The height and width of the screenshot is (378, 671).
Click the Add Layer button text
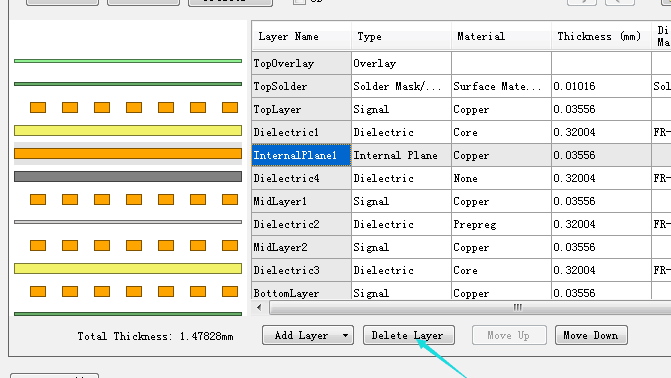coord(301,336)
